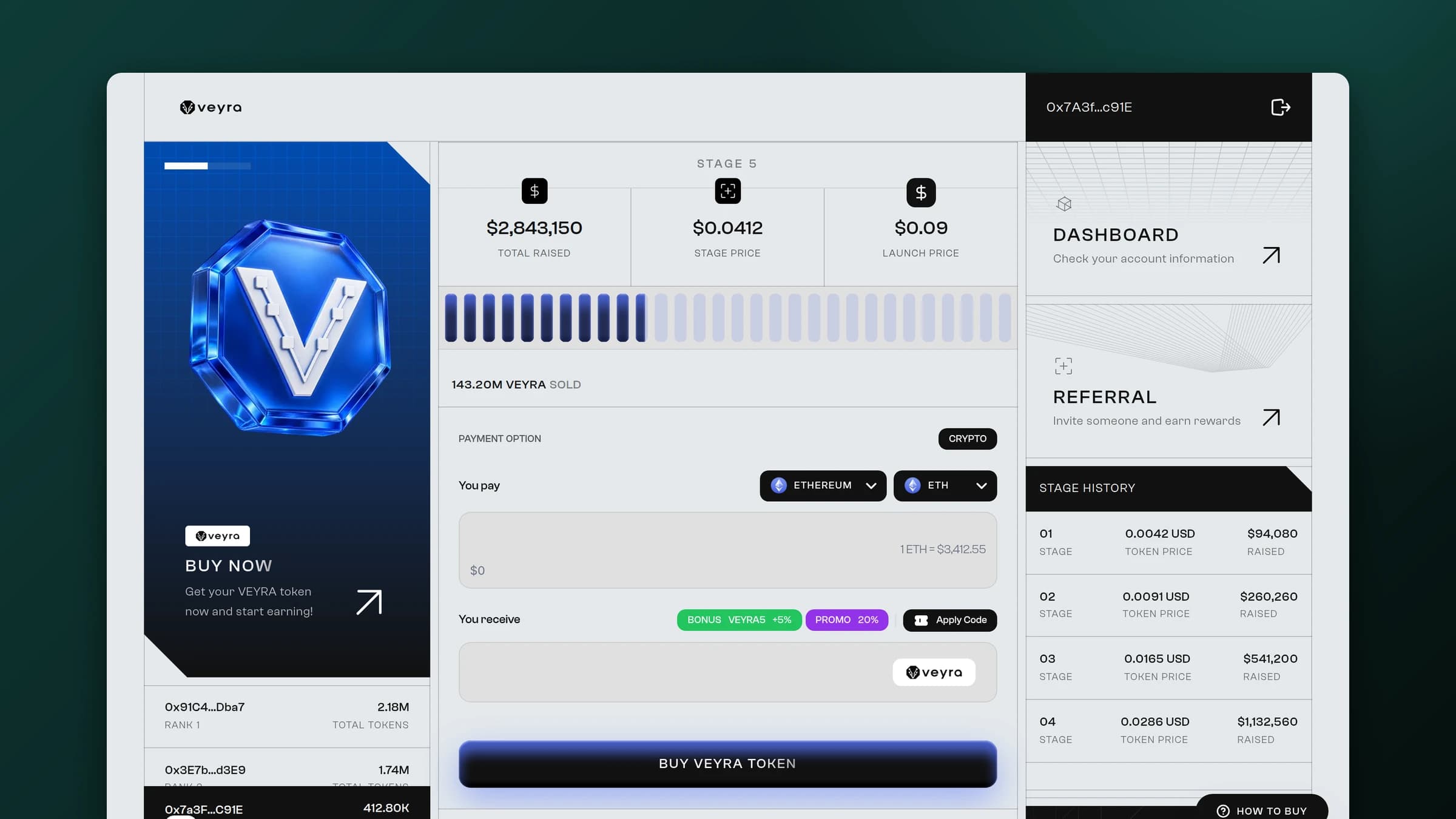This screenshot has height=819, width=1456.
Task: Click wallet address 0x7A3f...c91E in header
Action: 1089,107
